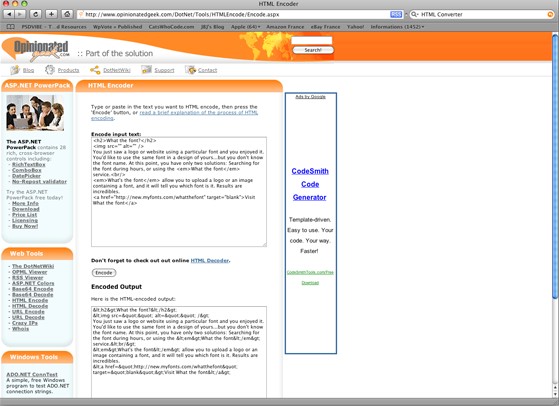Open the URL Encode tool link
This screenshot has height=406, width=559.
[x=28, y=312]
